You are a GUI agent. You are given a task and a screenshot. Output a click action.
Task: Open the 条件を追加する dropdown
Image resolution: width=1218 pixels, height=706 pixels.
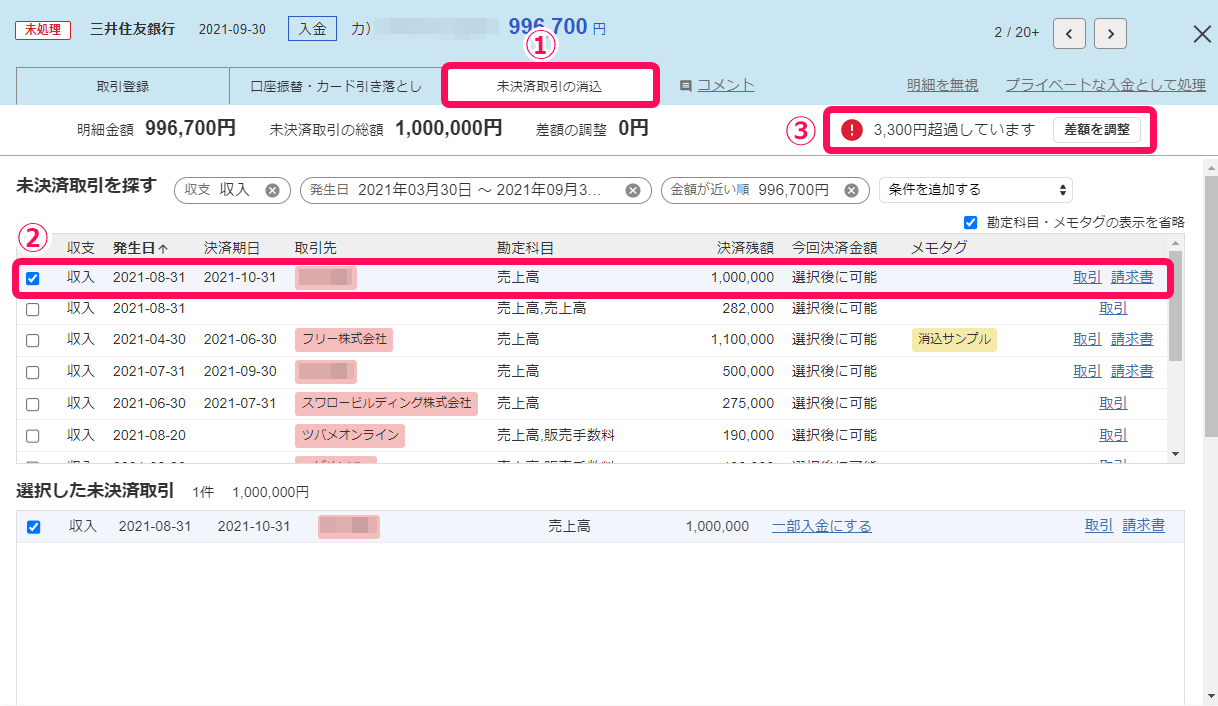[x=975, y=190]
